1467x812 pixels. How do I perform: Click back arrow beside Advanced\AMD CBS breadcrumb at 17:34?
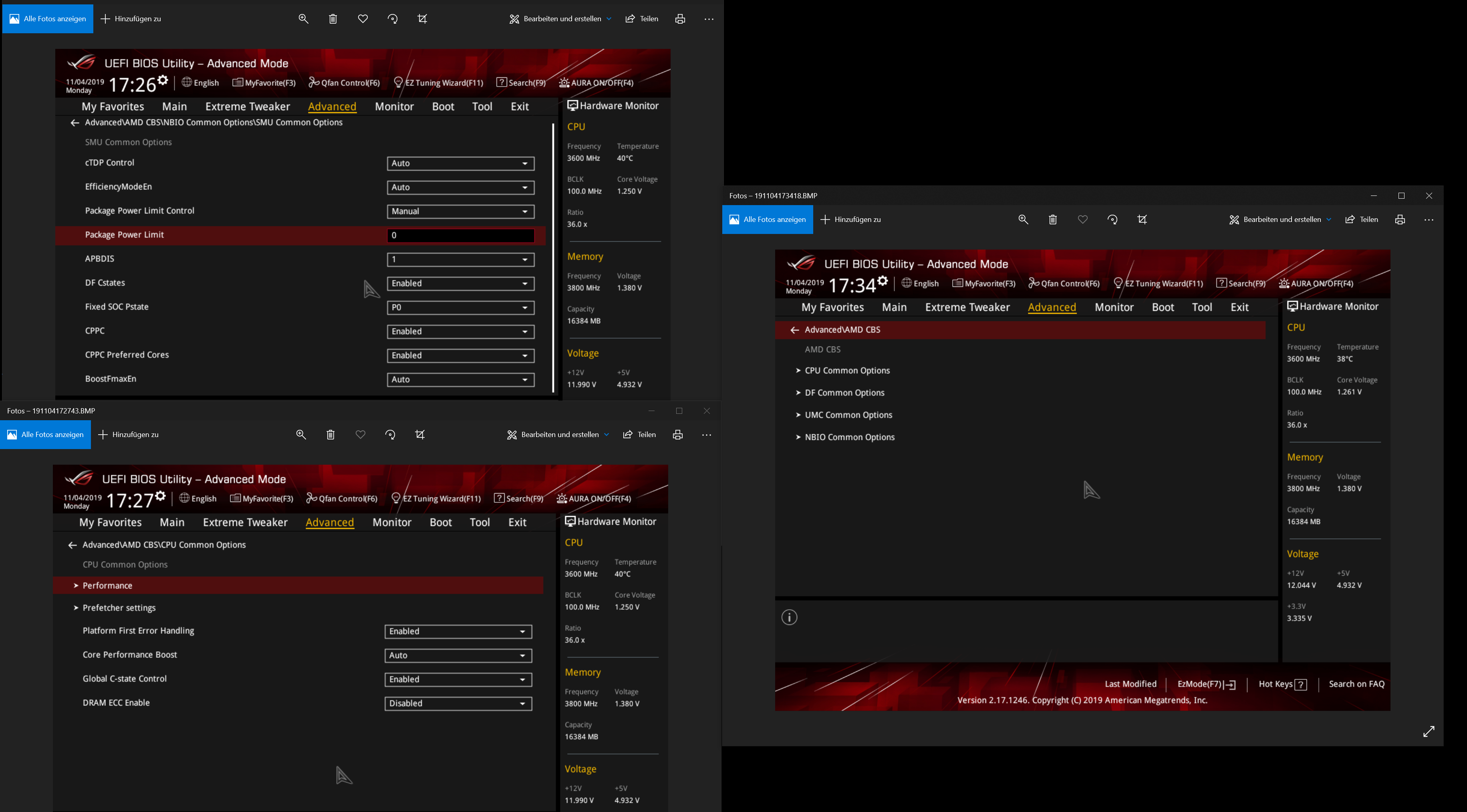794,330
